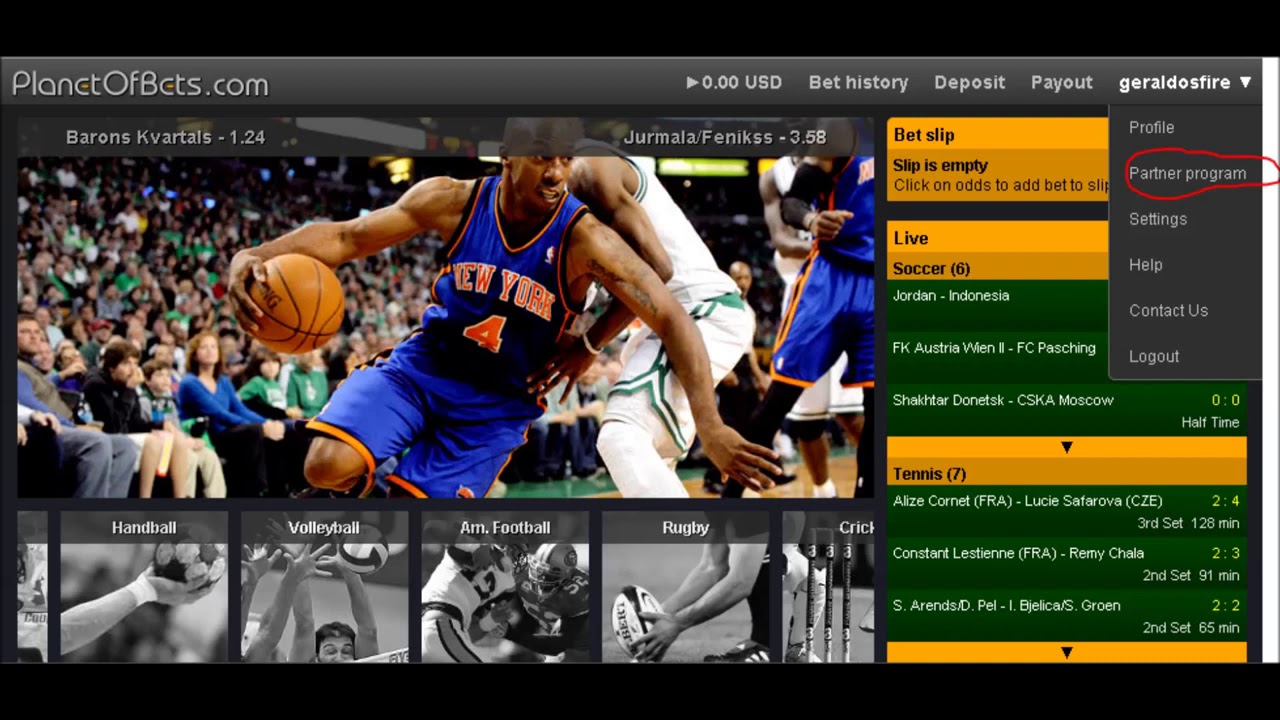Select Contact Us menu entry

pos(1168,311)
